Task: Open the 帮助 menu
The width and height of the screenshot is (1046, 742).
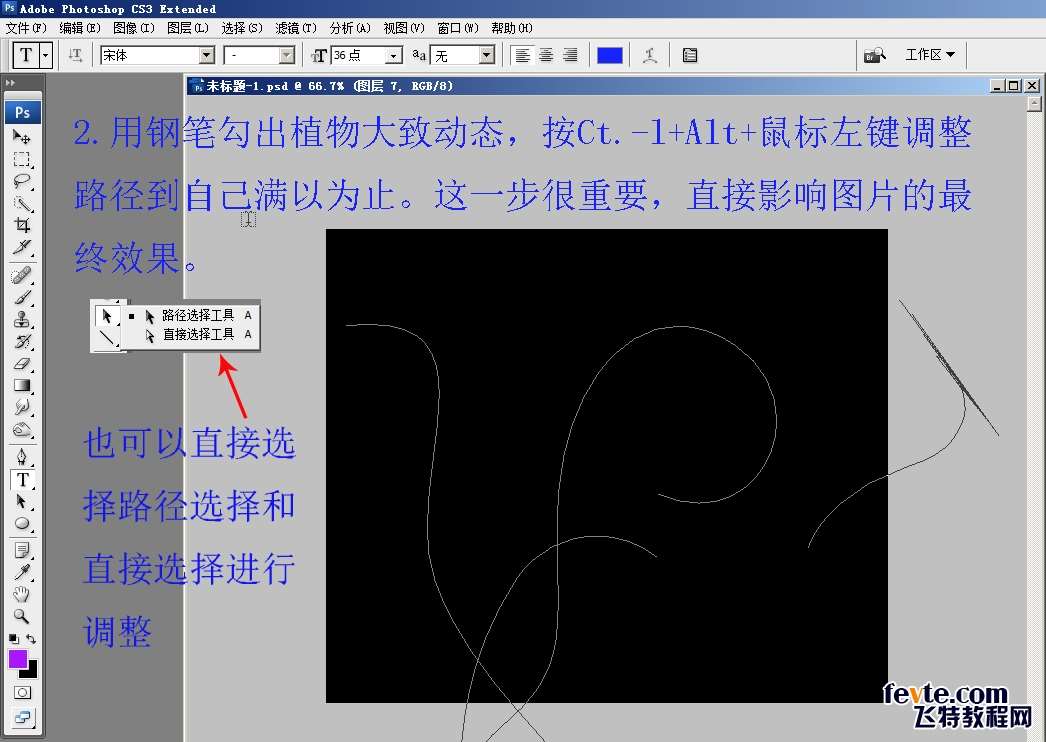Action: [512, 28]
